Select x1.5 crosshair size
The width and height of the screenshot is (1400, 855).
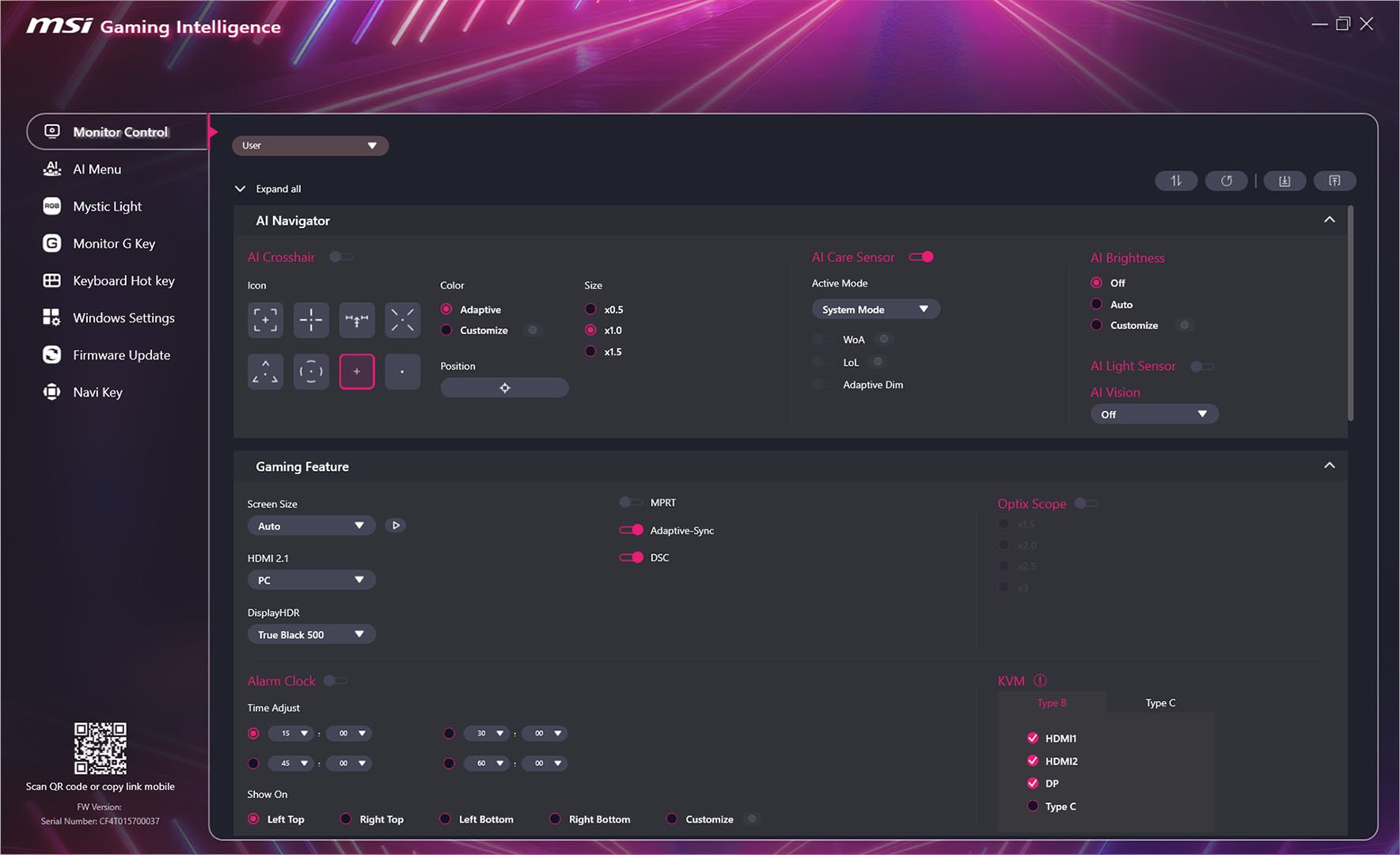(x=591, y=351)
